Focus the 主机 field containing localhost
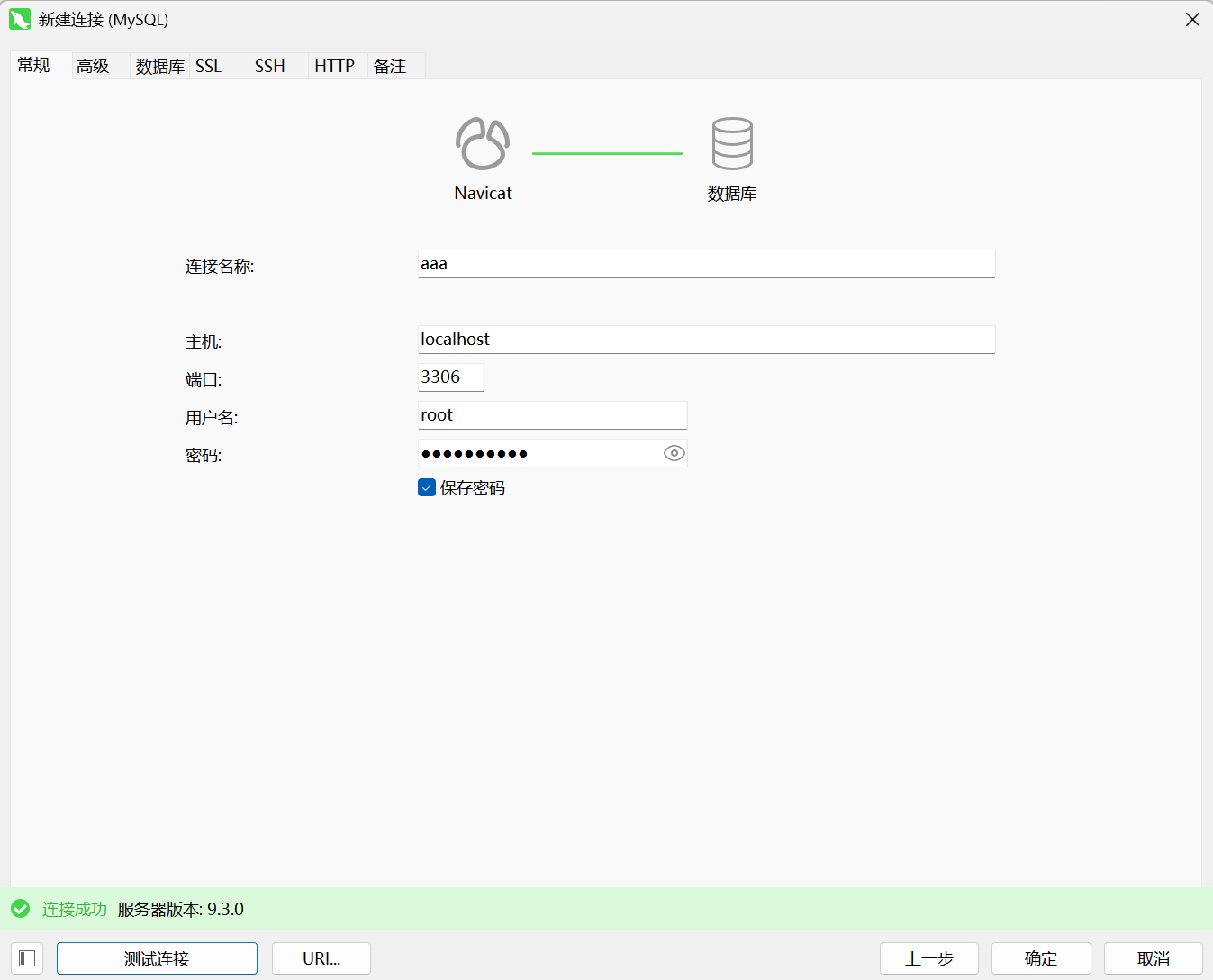 (x=707, y=340)
